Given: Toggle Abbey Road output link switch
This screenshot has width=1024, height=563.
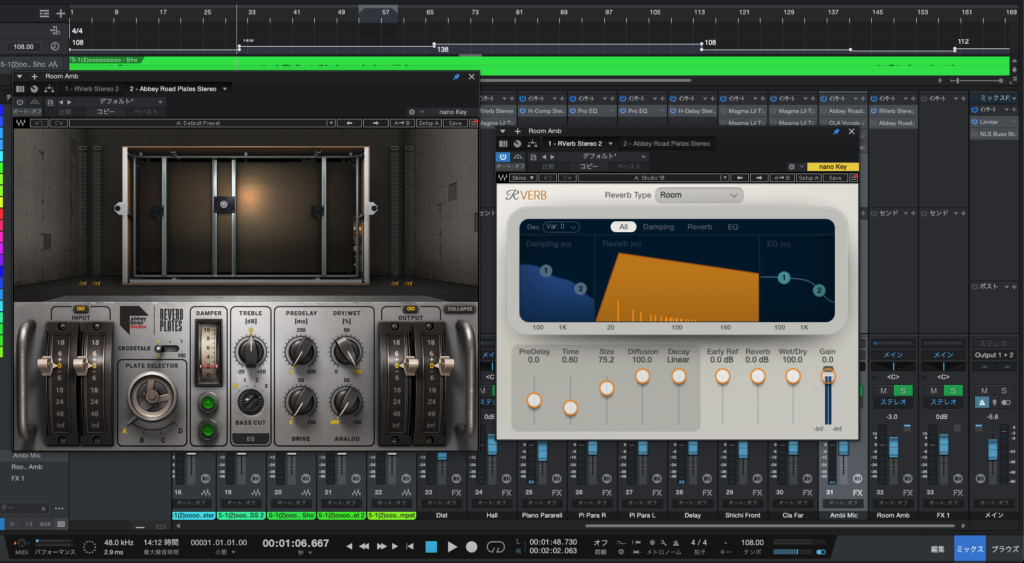Looking at the screenshot, I should [x=410, y=308].
